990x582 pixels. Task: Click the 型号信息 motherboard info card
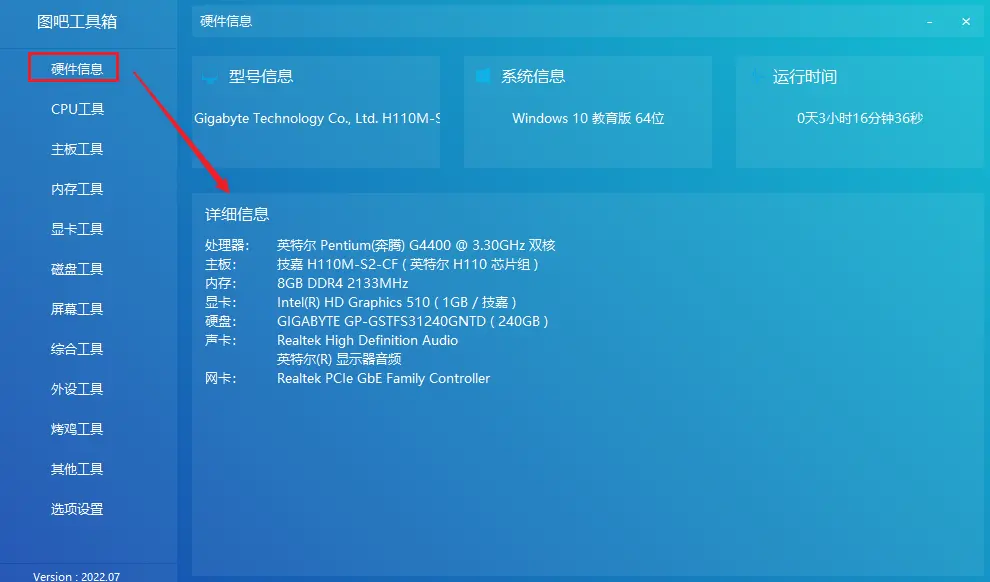click(x=316, y=110)
